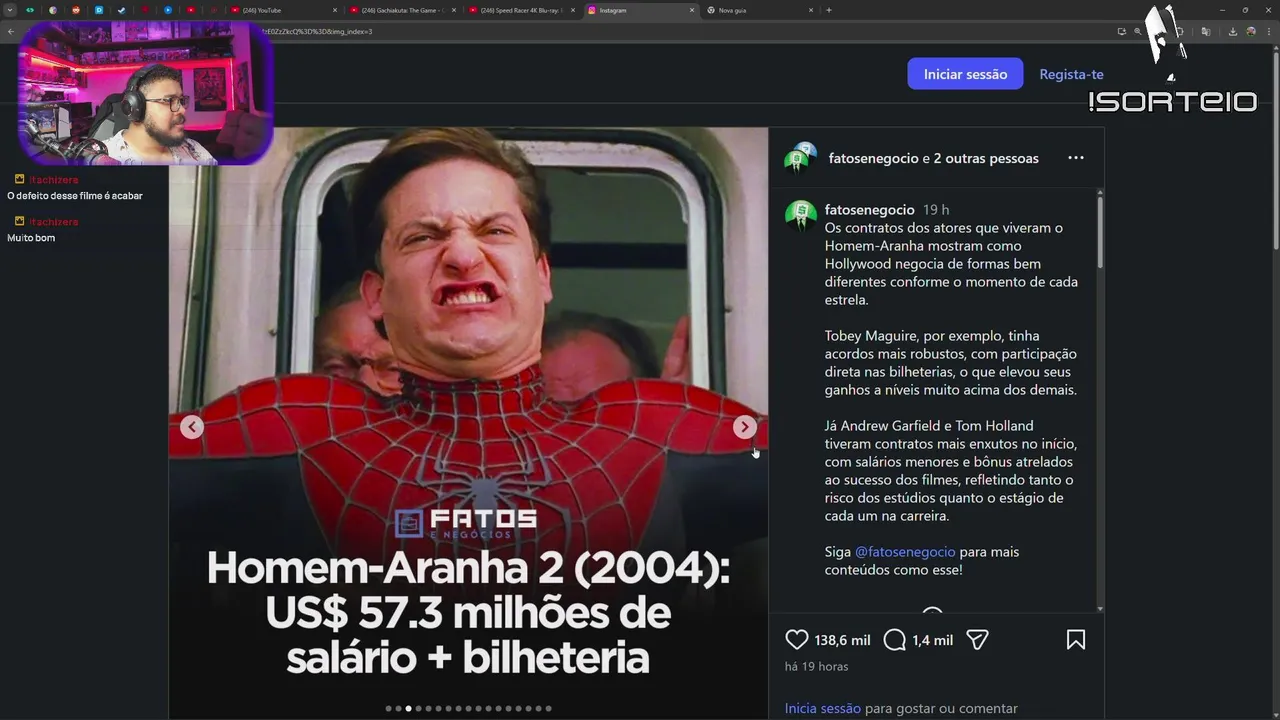The image size is (1280, 720).
Task: Like the post with the heart icon
Action: 797,640
